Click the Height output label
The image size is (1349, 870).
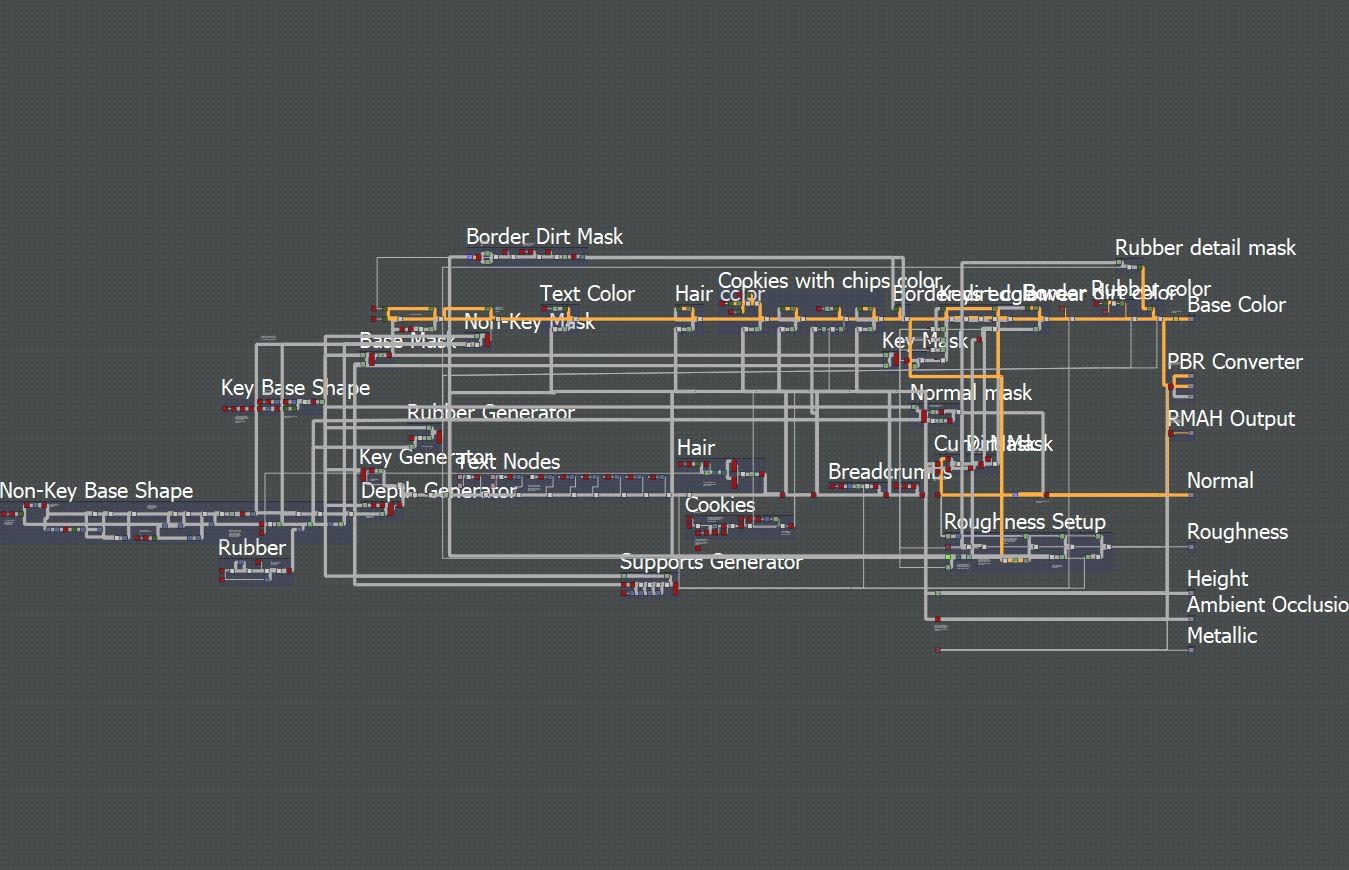coord(1217,579)
